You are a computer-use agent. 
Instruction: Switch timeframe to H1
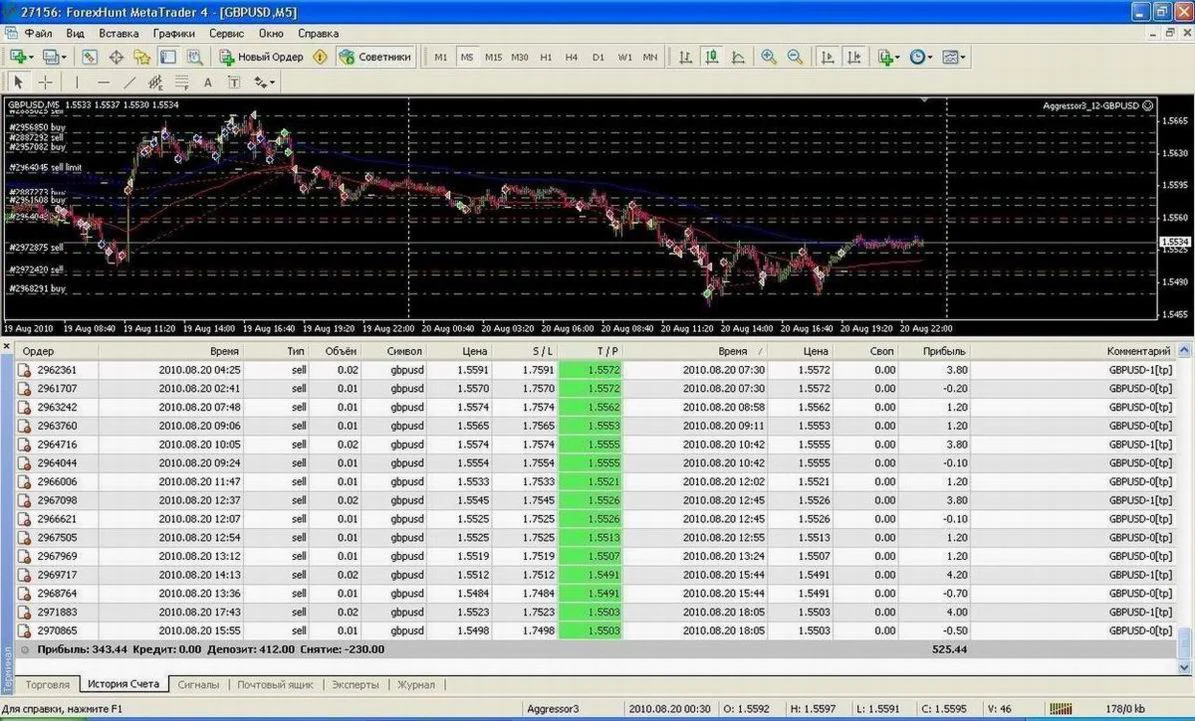pyautogui.click(x=546, y=57)
